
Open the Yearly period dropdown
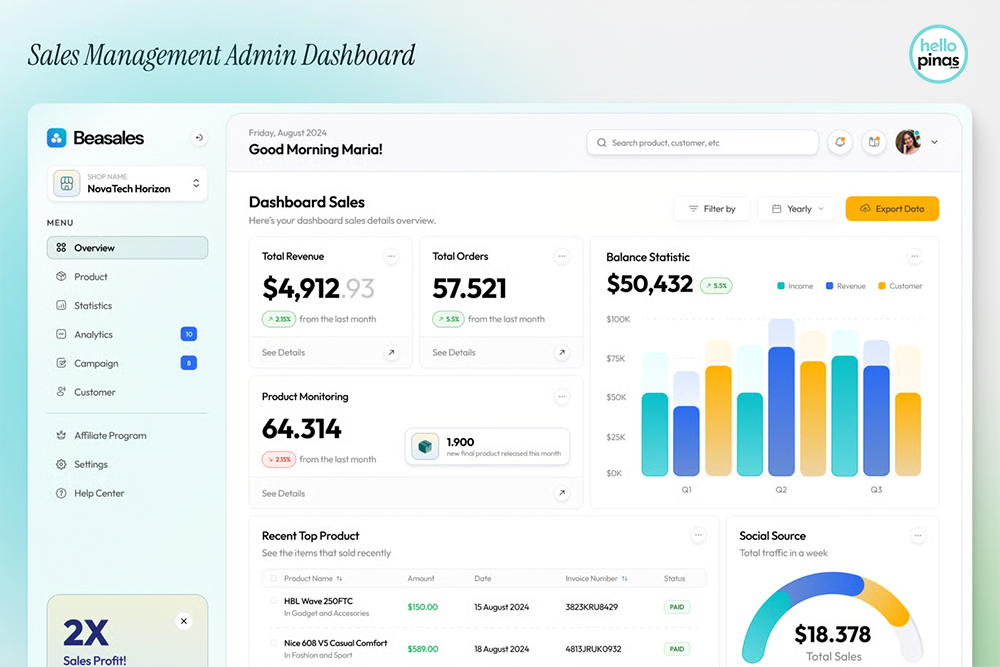797,209
